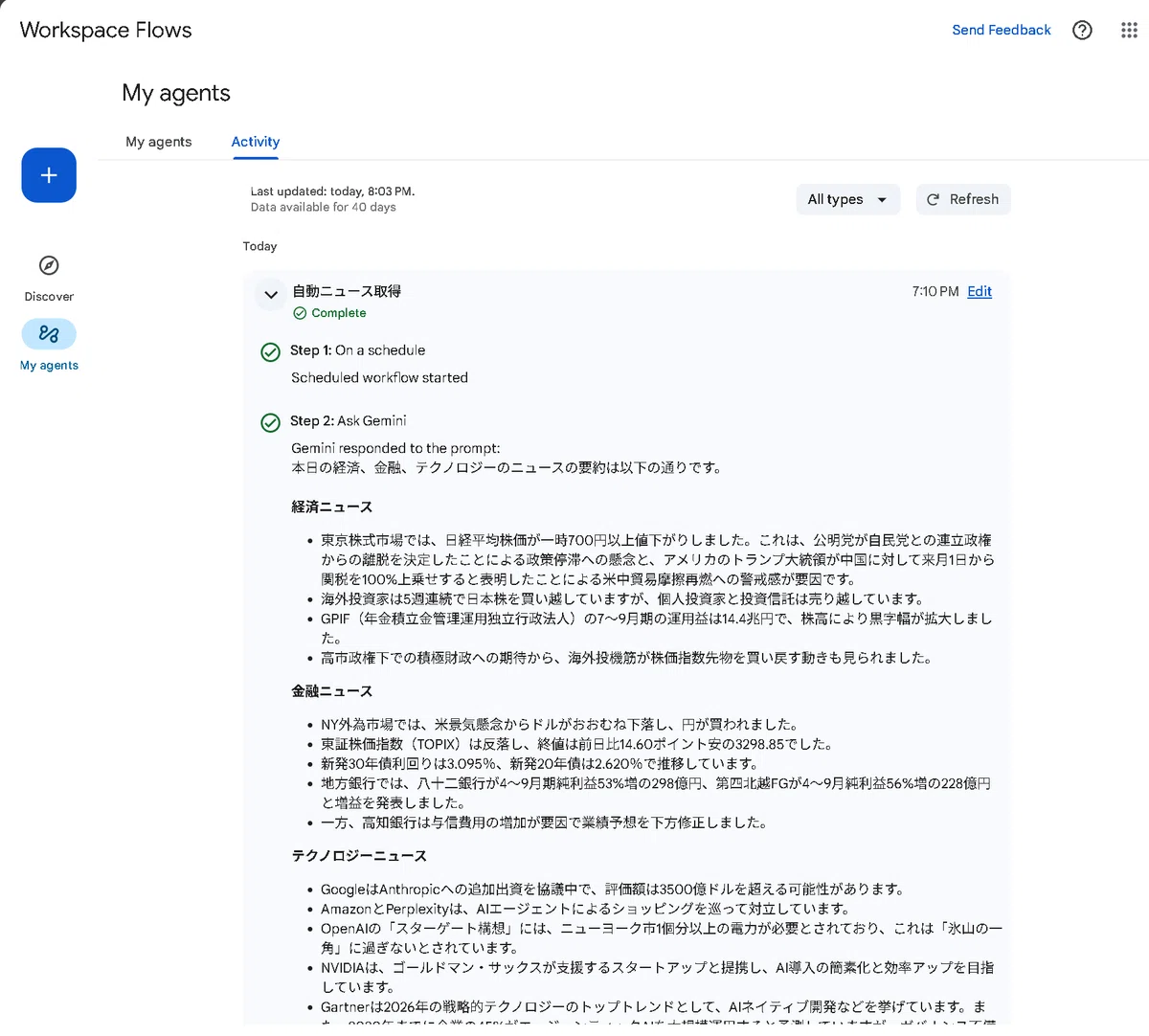Select the My agents sidebar icon
This screenshot has width=1149, height=1036.
click(x=49, y=334)
